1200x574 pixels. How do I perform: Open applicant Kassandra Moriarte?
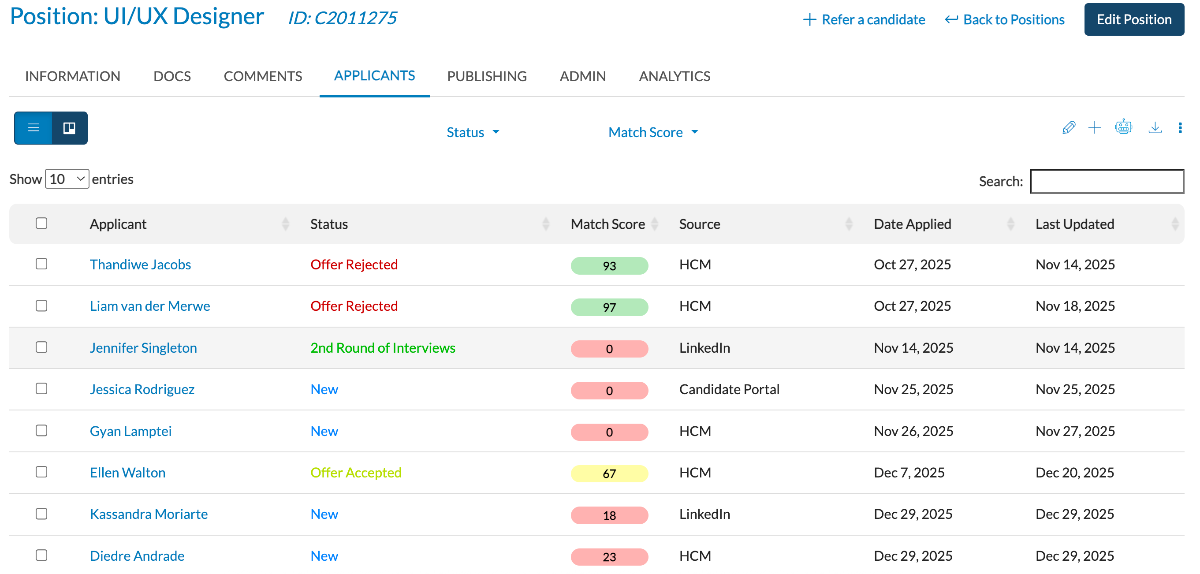pyautogui.click(x=149, y=514)
